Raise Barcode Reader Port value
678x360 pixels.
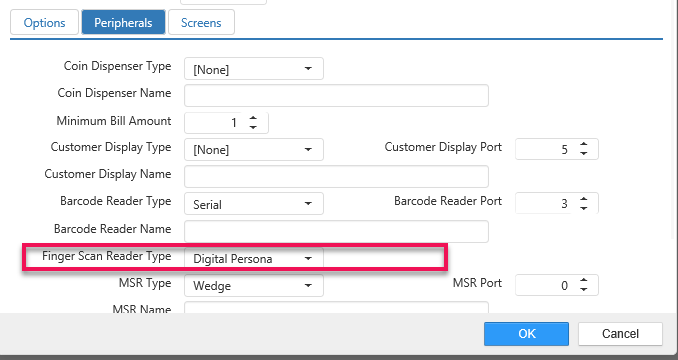[584, 199]
